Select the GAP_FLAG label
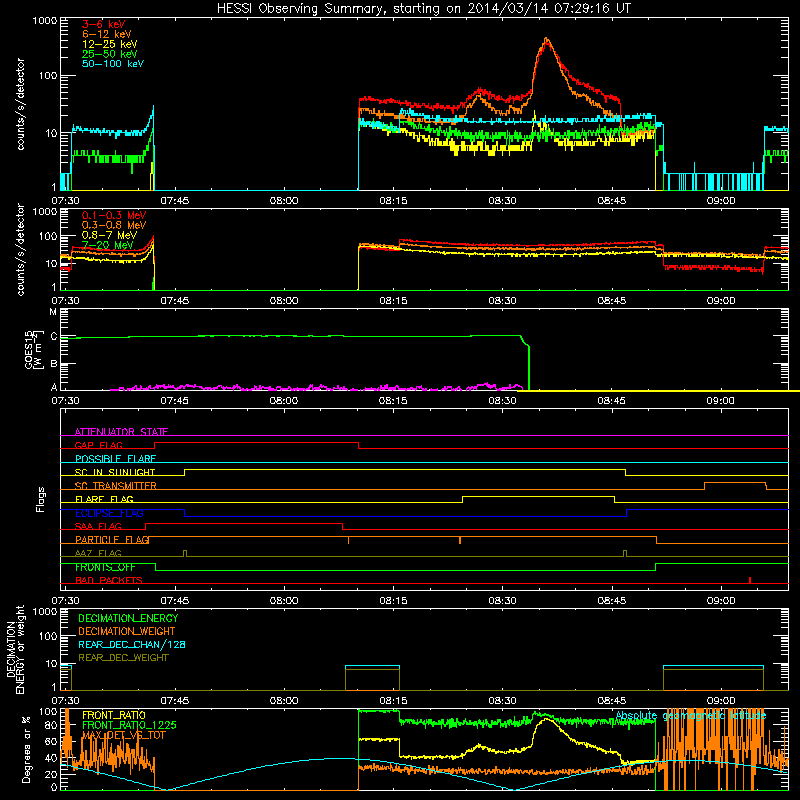 click(98, 445)
